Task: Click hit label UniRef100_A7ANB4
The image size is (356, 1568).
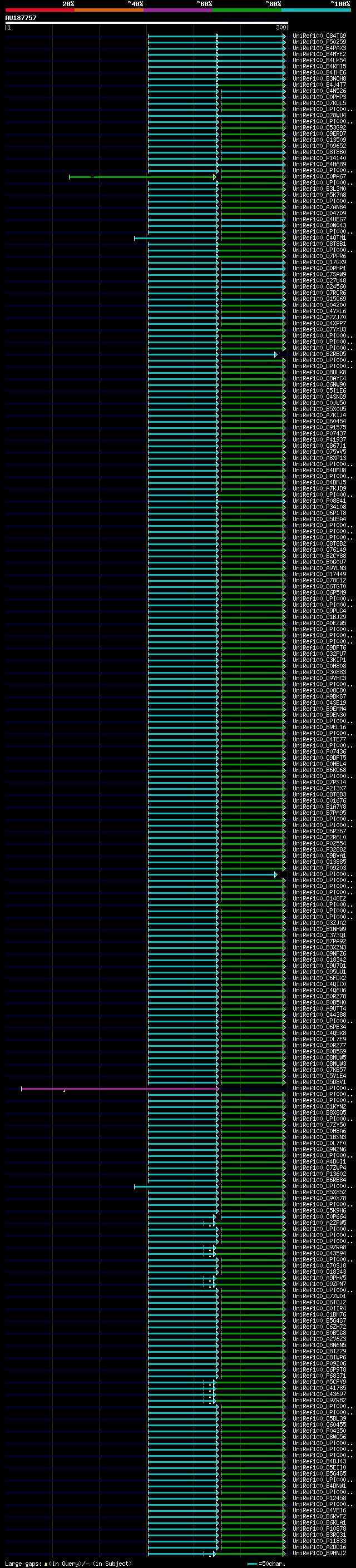Action: pos(319,207)
